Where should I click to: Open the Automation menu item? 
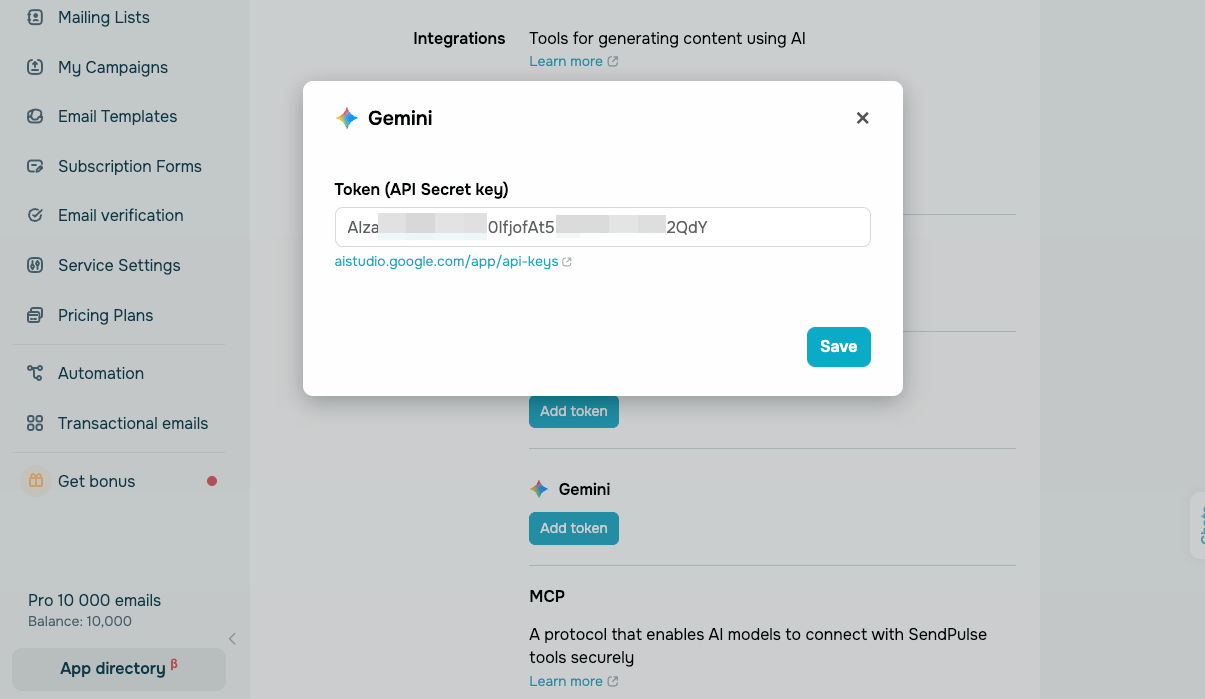point(101,373)
